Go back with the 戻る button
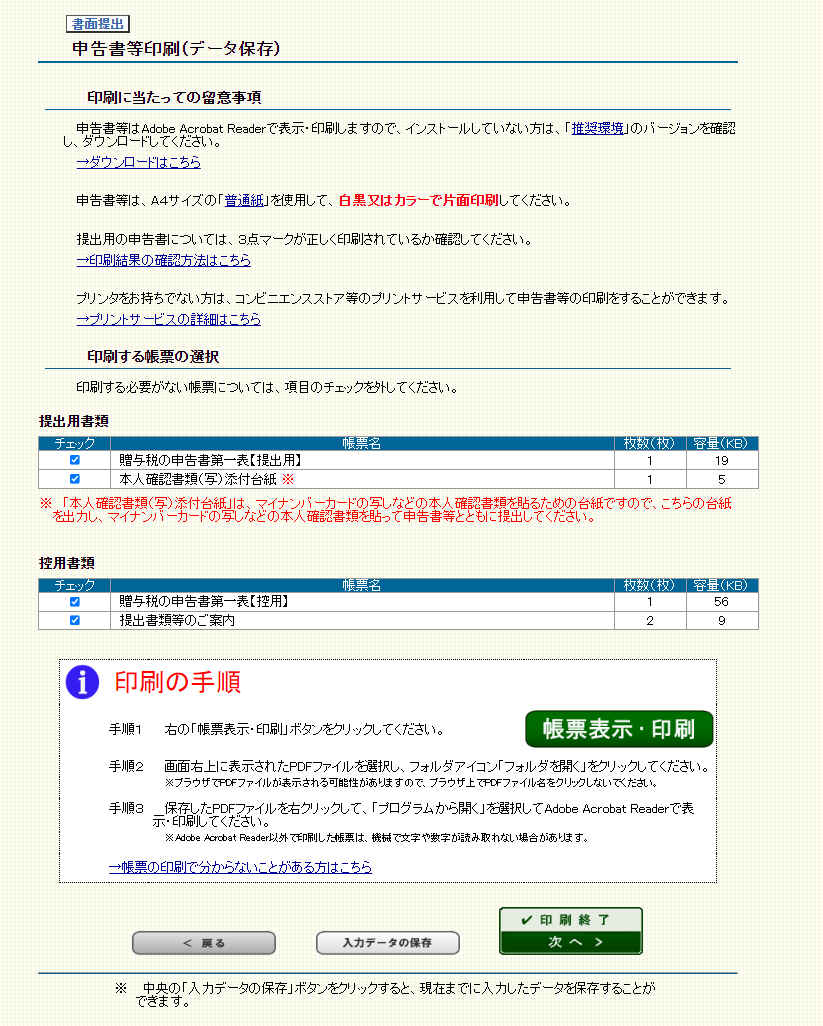823x1026 pixels. 203,943
